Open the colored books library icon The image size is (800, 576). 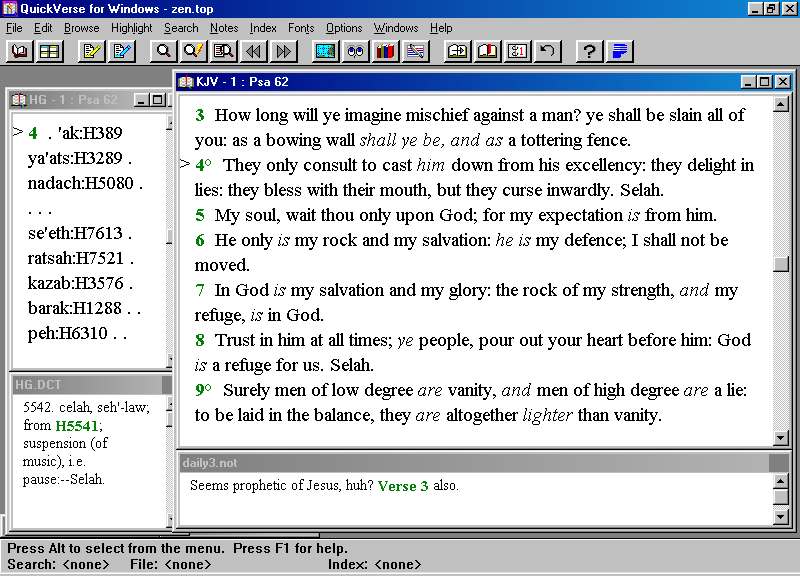tap(385, 51)
